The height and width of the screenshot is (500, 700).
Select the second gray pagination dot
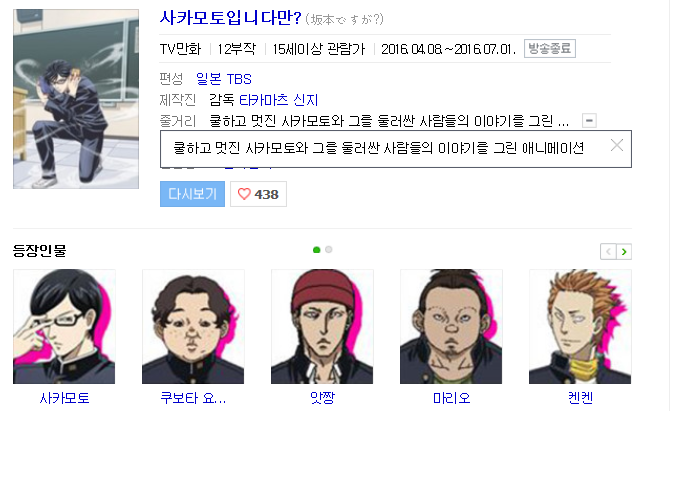pyautogui.click(x=329, y=250)
